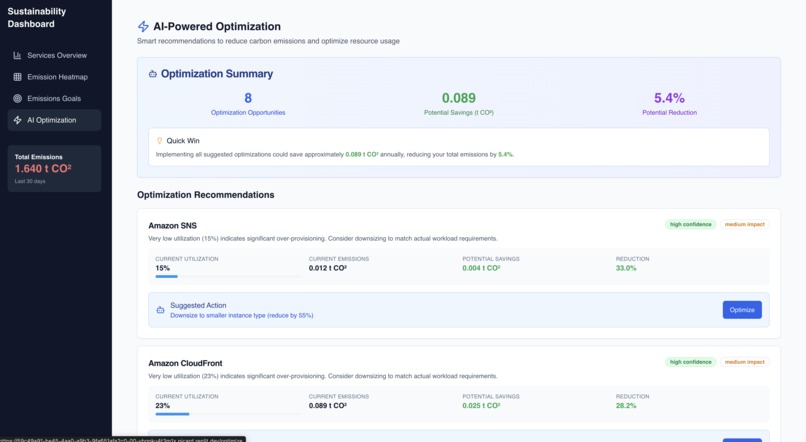
Task: Click the Services Overview chart icon
Action: (x=17, y=56)
